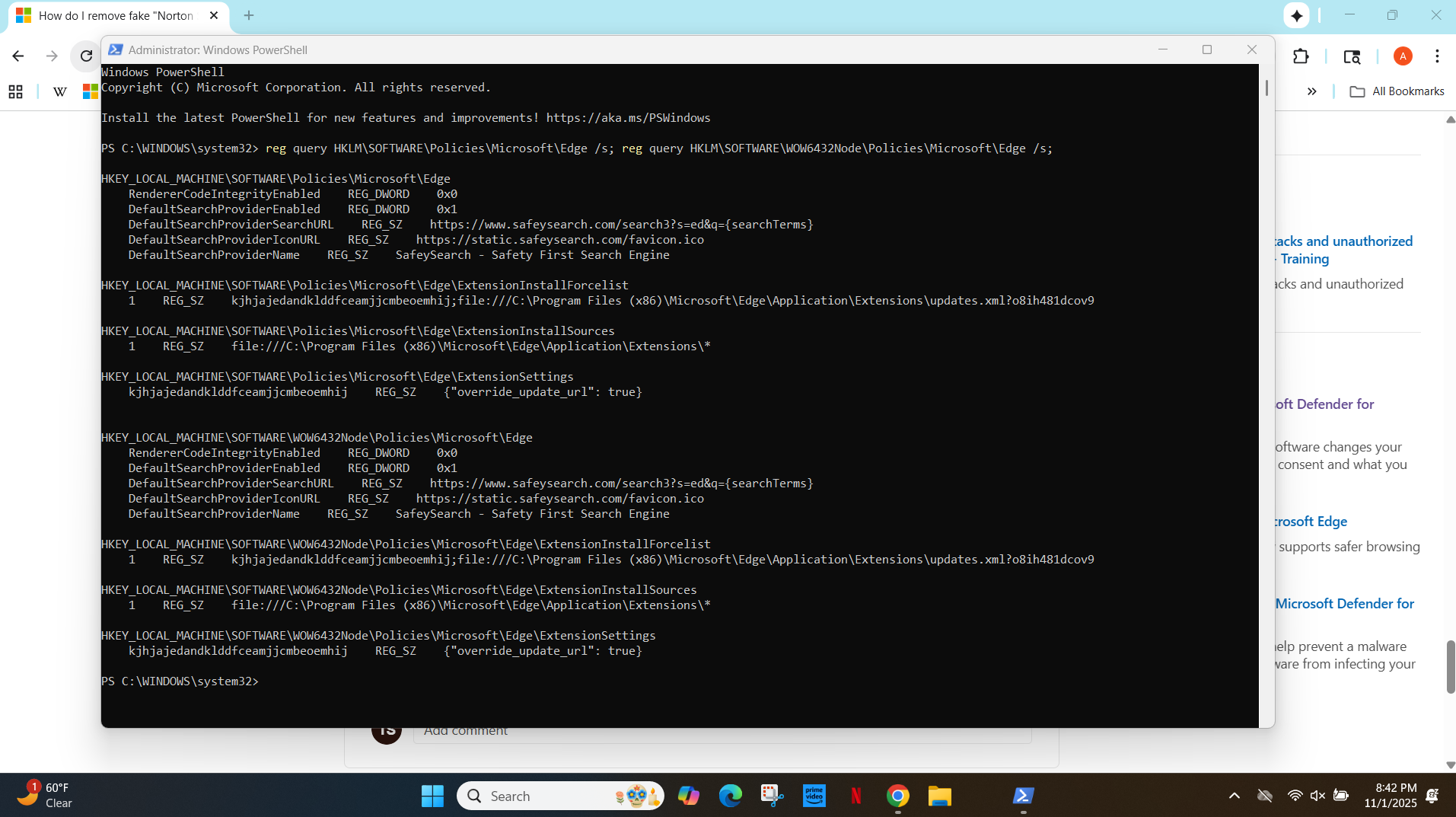
Task: Click first 'RendererCodeIntegrityEnabled' registry line
Action: pyautogui.click(x=293, y=194)
